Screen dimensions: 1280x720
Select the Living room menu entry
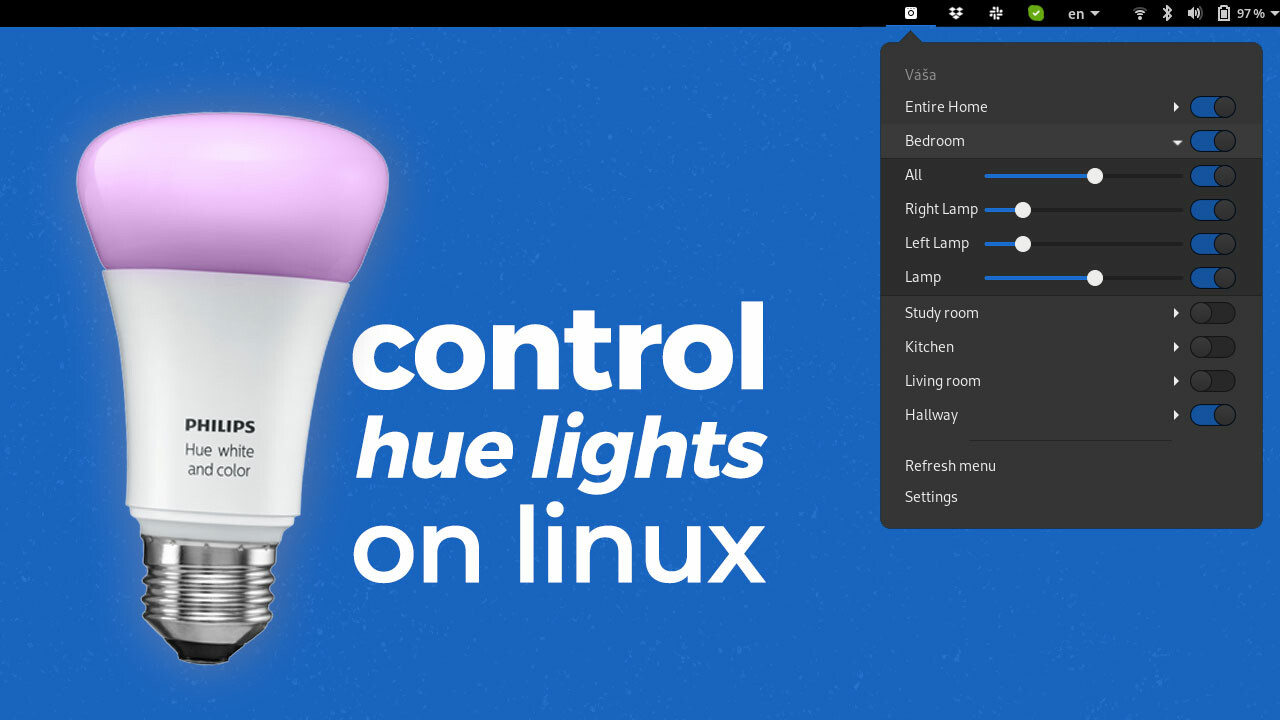pyautogui.click(x=1071, y=381)
